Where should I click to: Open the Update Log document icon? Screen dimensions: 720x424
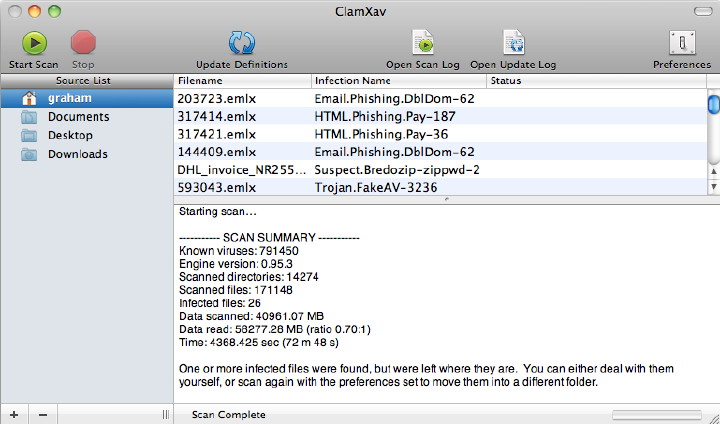(x=513, y=43)
